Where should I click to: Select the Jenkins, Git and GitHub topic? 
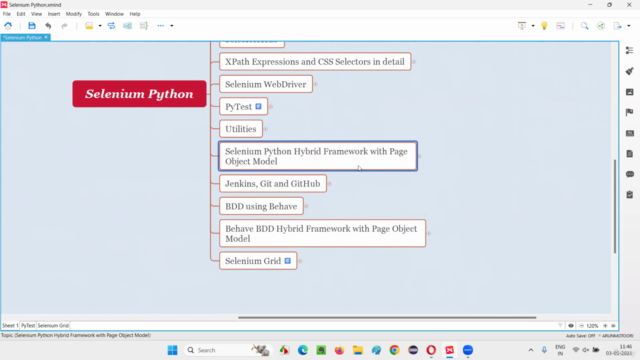pyautogui.click(x=273, y=184)
